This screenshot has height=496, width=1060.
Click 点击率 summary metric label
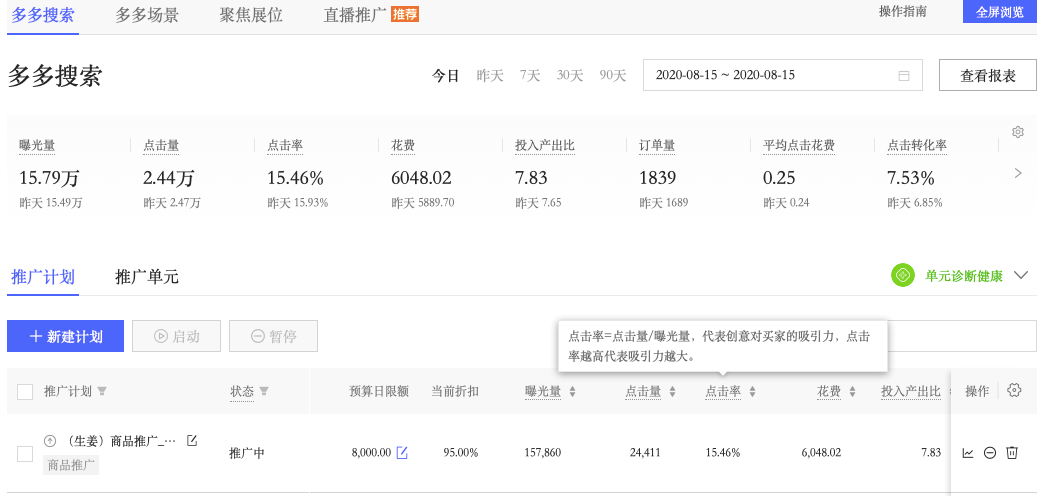point(285,145)
